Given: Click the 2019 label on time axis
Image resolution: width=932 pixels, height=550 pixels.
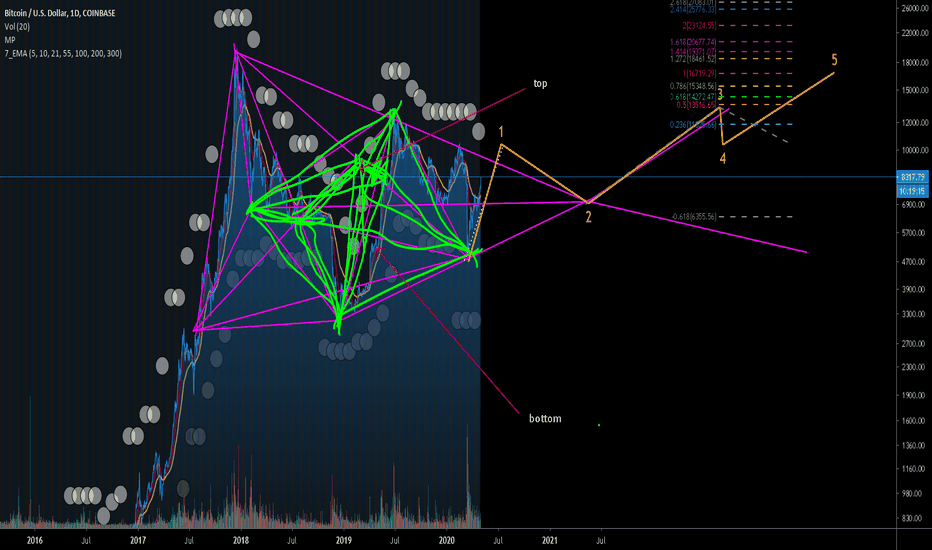Looking at the screenshot, I should 344,540.
